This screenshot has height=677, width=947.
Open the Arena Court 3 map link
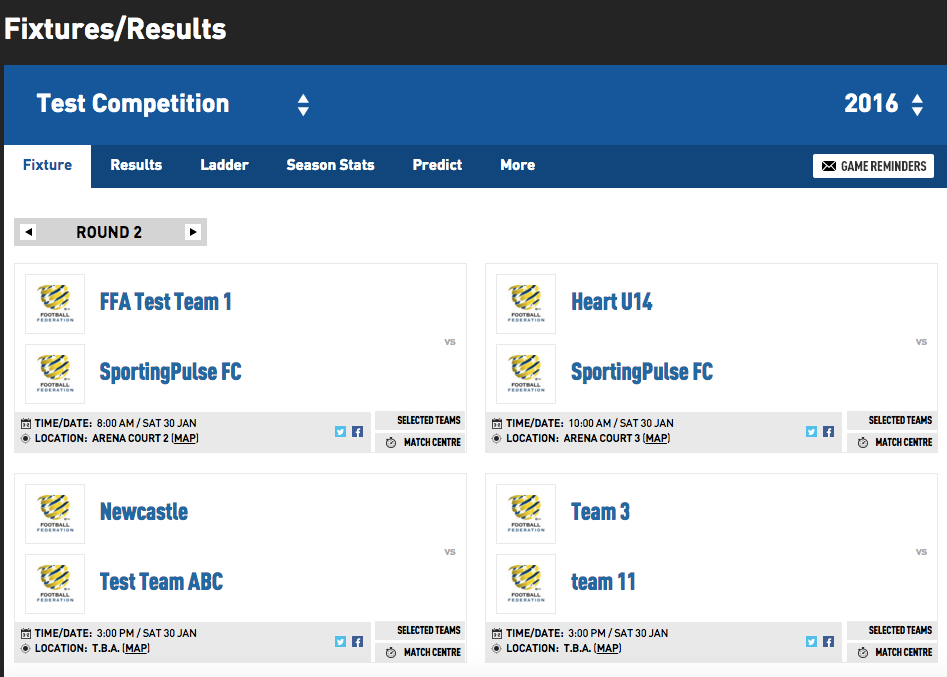pos(656,438)
